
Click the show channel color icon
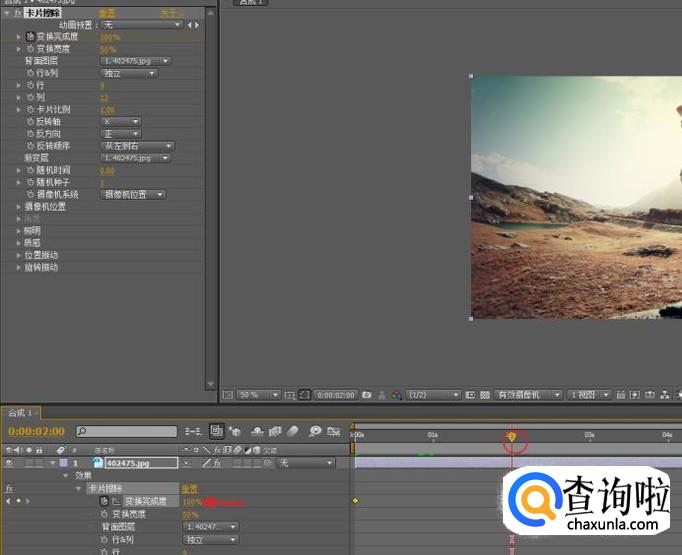click(396, 395)
